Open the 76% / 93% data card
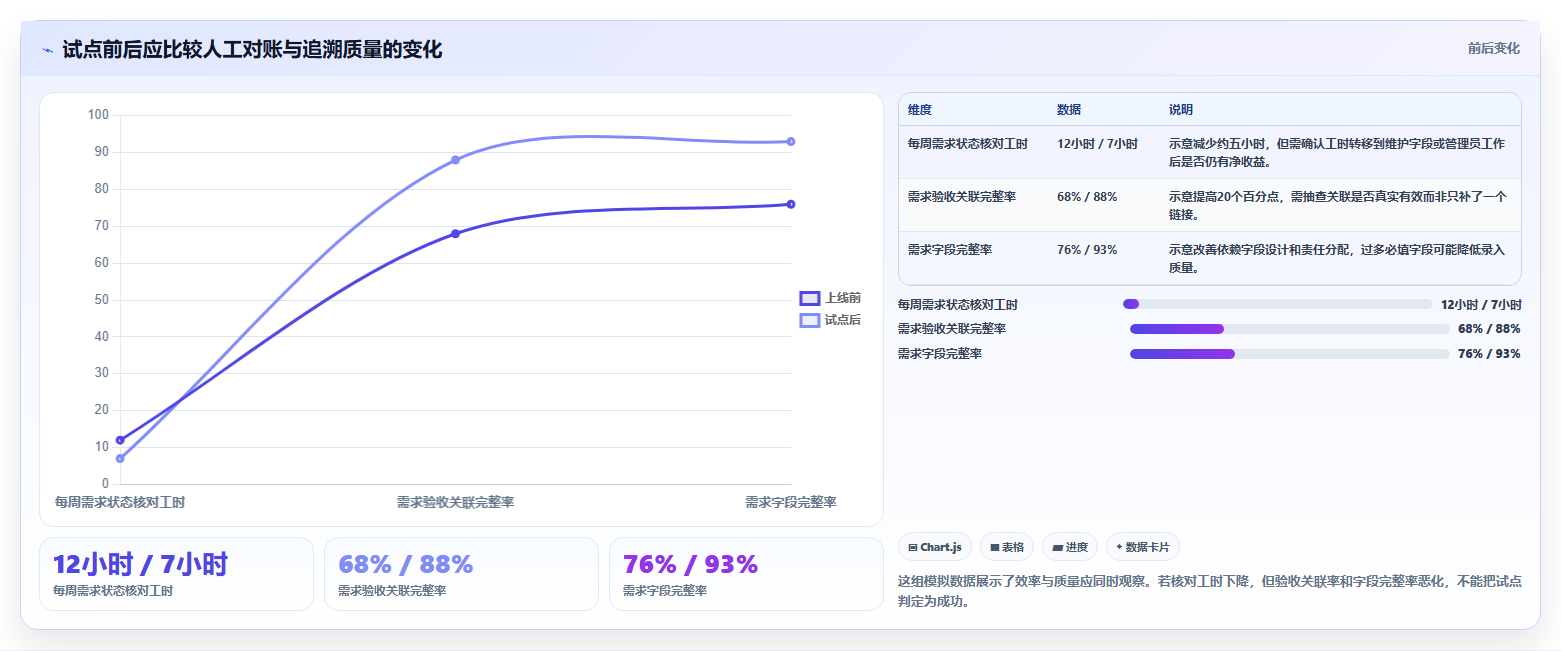 pyautogui.click(x=746, y=574)
